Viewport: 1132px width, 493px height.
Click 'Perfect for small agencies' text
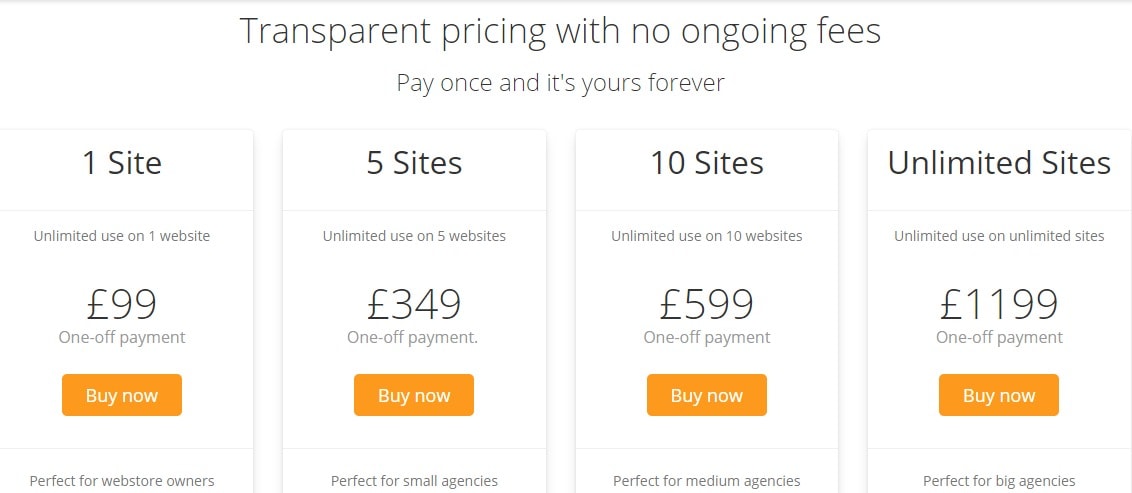[414, 481]
